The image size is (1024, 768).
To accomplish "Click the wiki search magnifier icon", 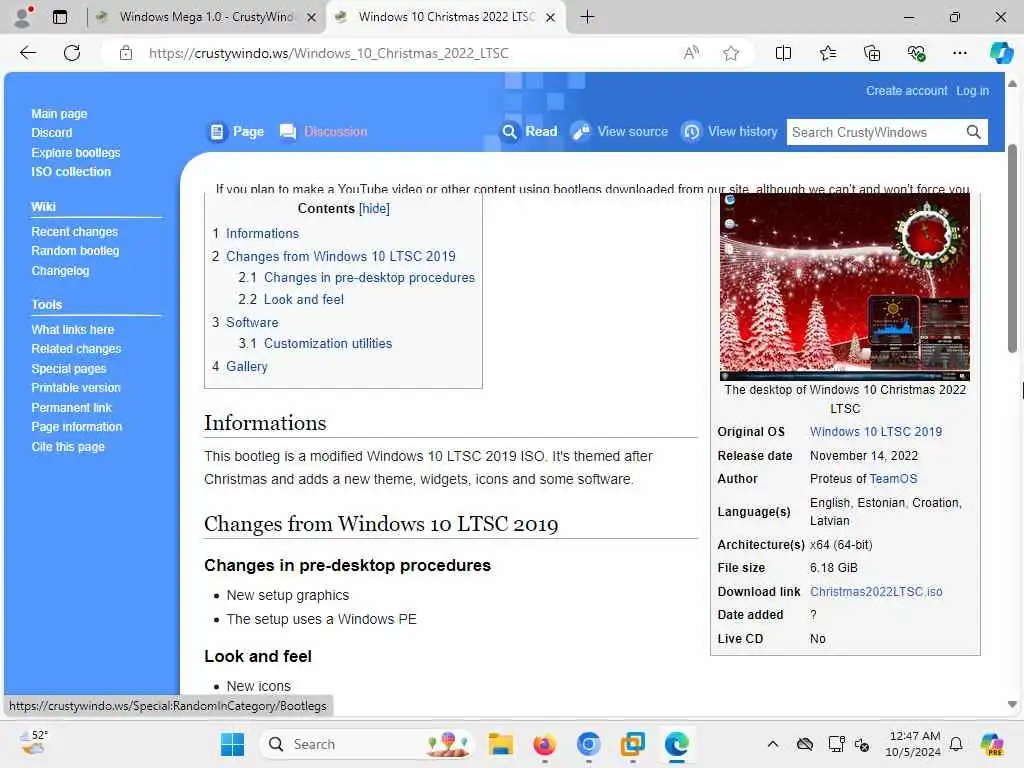I will pyautogui.click(x=973, y=132).
